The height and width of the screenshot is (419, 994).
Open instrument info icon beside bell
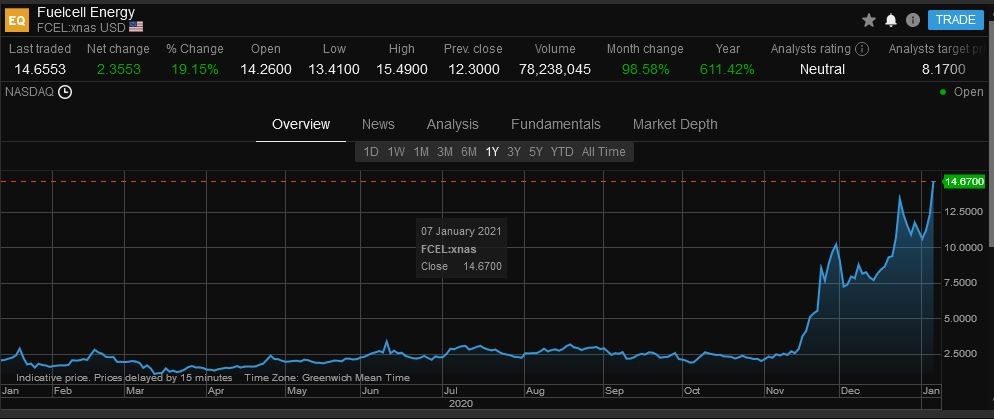tap(913, 20)
